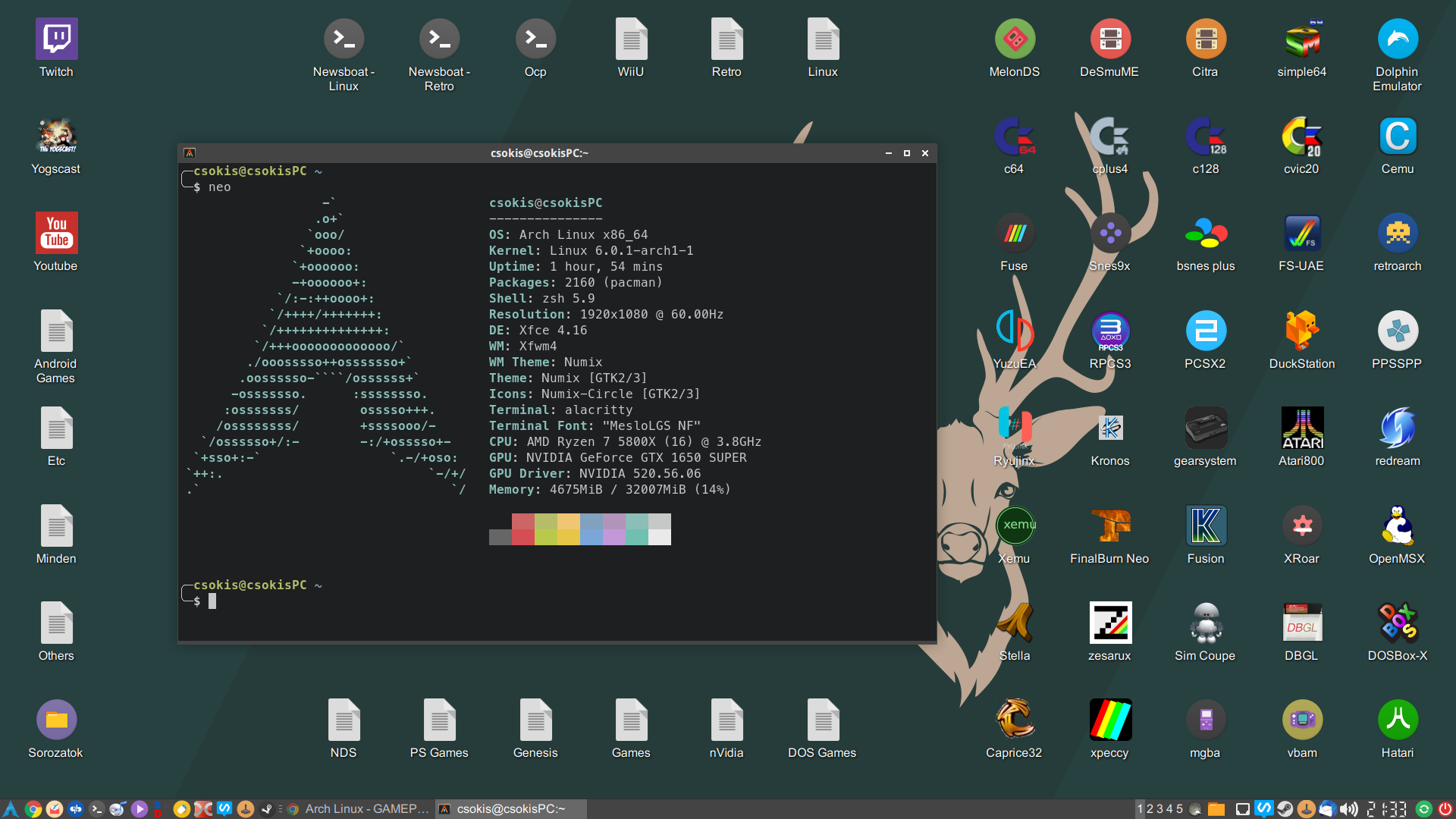Viewport: 1456px width, 819px height.
Task: Open the WiiU text file
Action: 631,39
